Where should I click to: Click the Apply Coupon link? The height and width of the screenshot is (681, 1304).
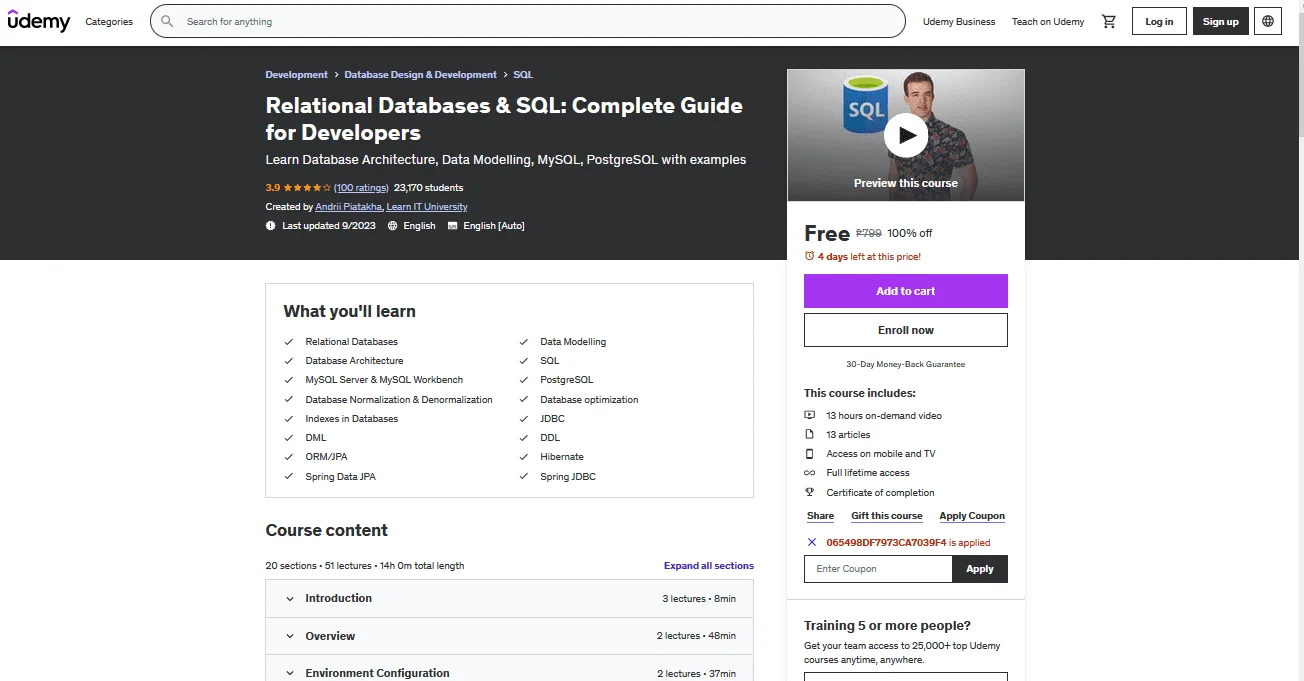(972, 516)
